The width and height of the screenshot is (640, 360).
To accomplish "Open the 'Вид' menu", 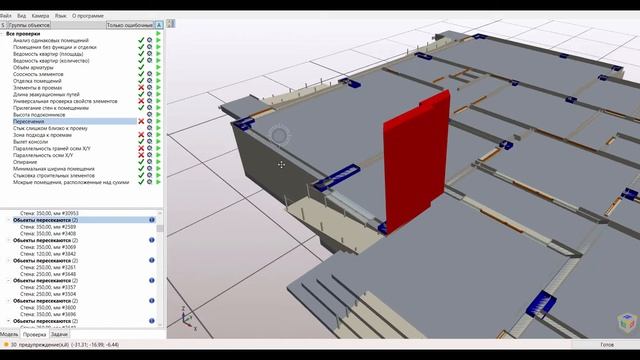I will [22, 16].
